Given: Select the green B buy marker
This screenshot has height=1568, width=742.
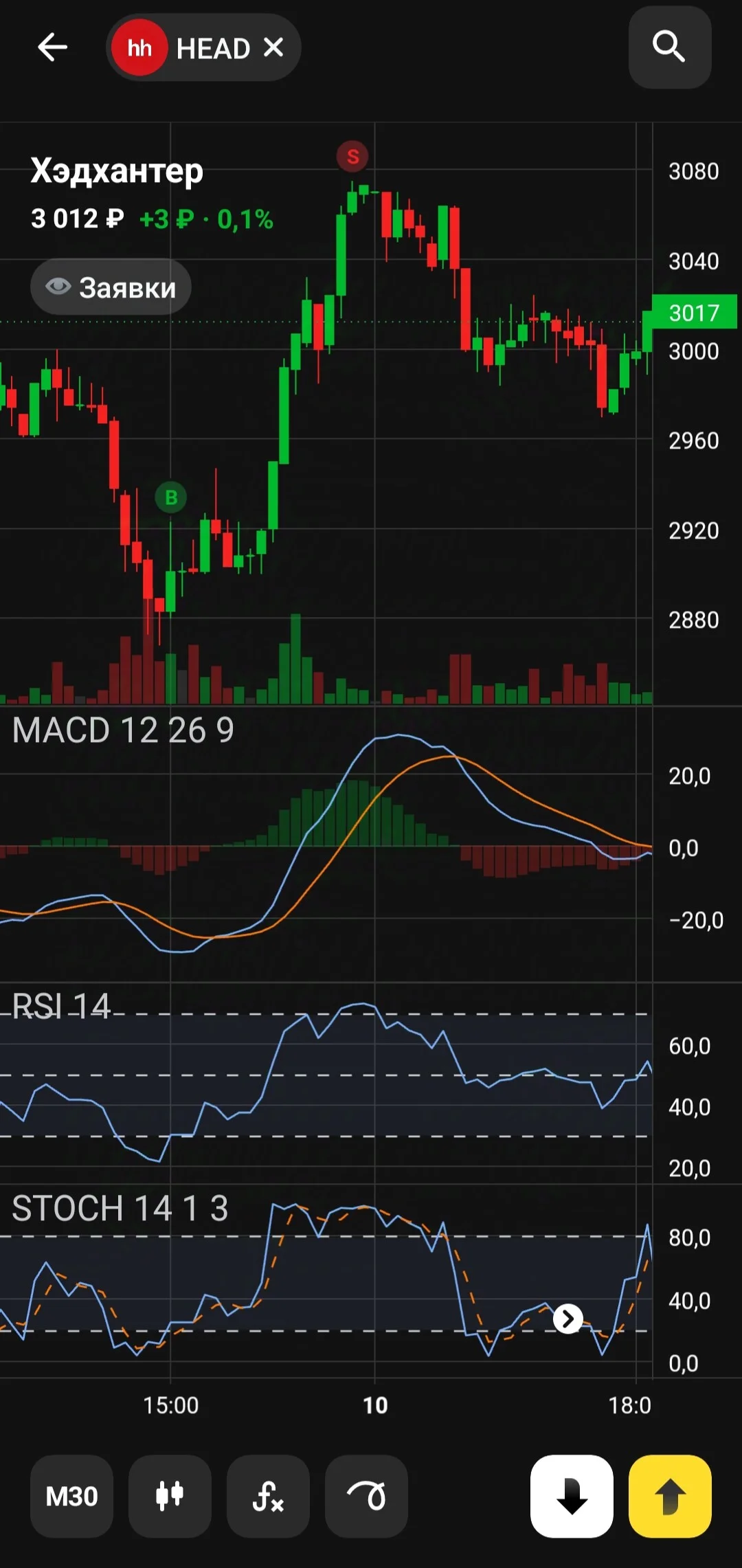Looking at the screenshot, I should (x=171, y=497).
